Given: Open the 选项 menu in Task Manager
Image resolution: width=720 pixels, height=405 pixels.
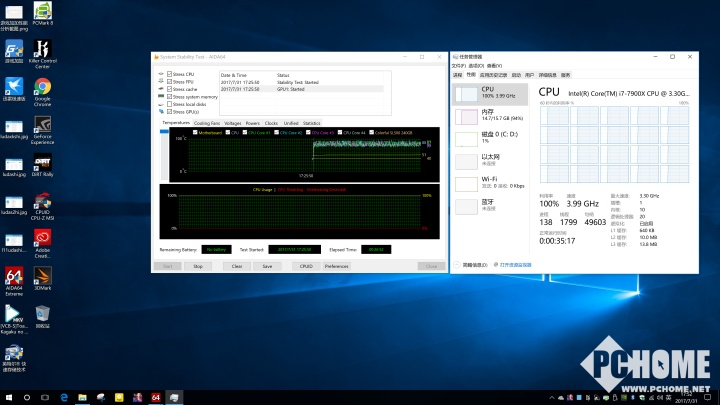Looking at the screenshot, I should coord(476,66).
